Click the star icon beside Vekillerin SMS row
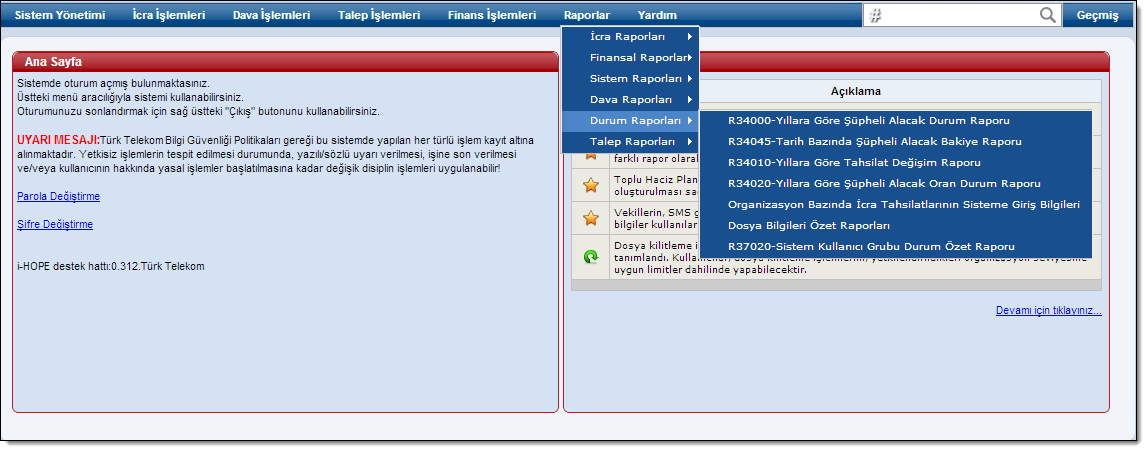The image size is (1147, 451). (591, 218)
